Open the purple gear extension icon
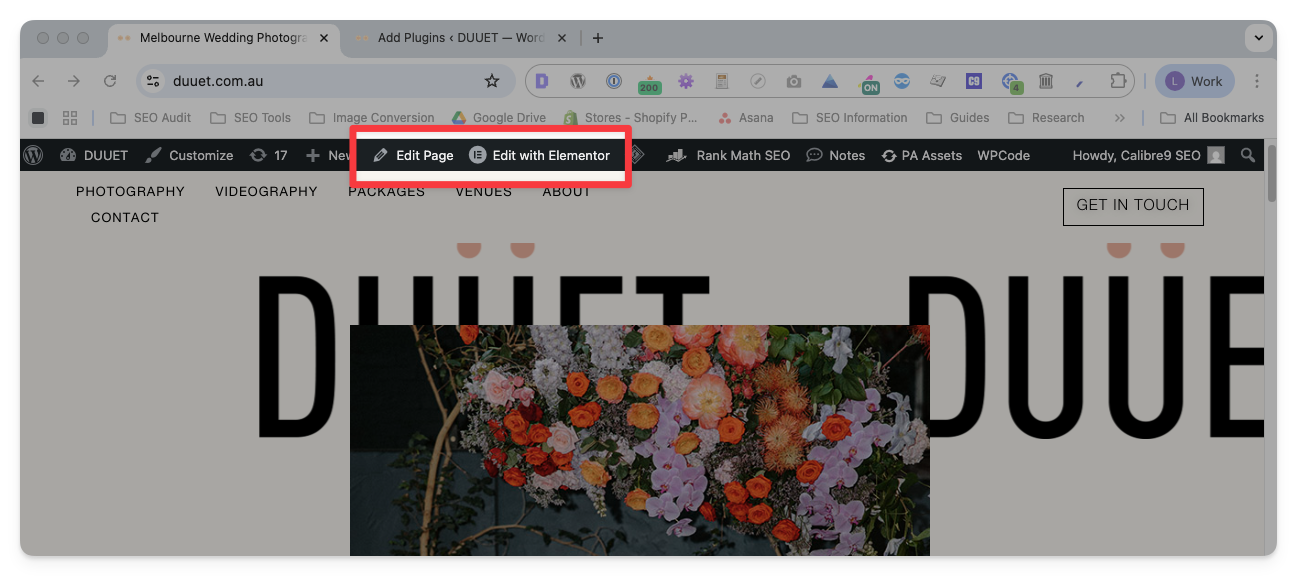Screen dimensions: 1297x576 (685, 81)
